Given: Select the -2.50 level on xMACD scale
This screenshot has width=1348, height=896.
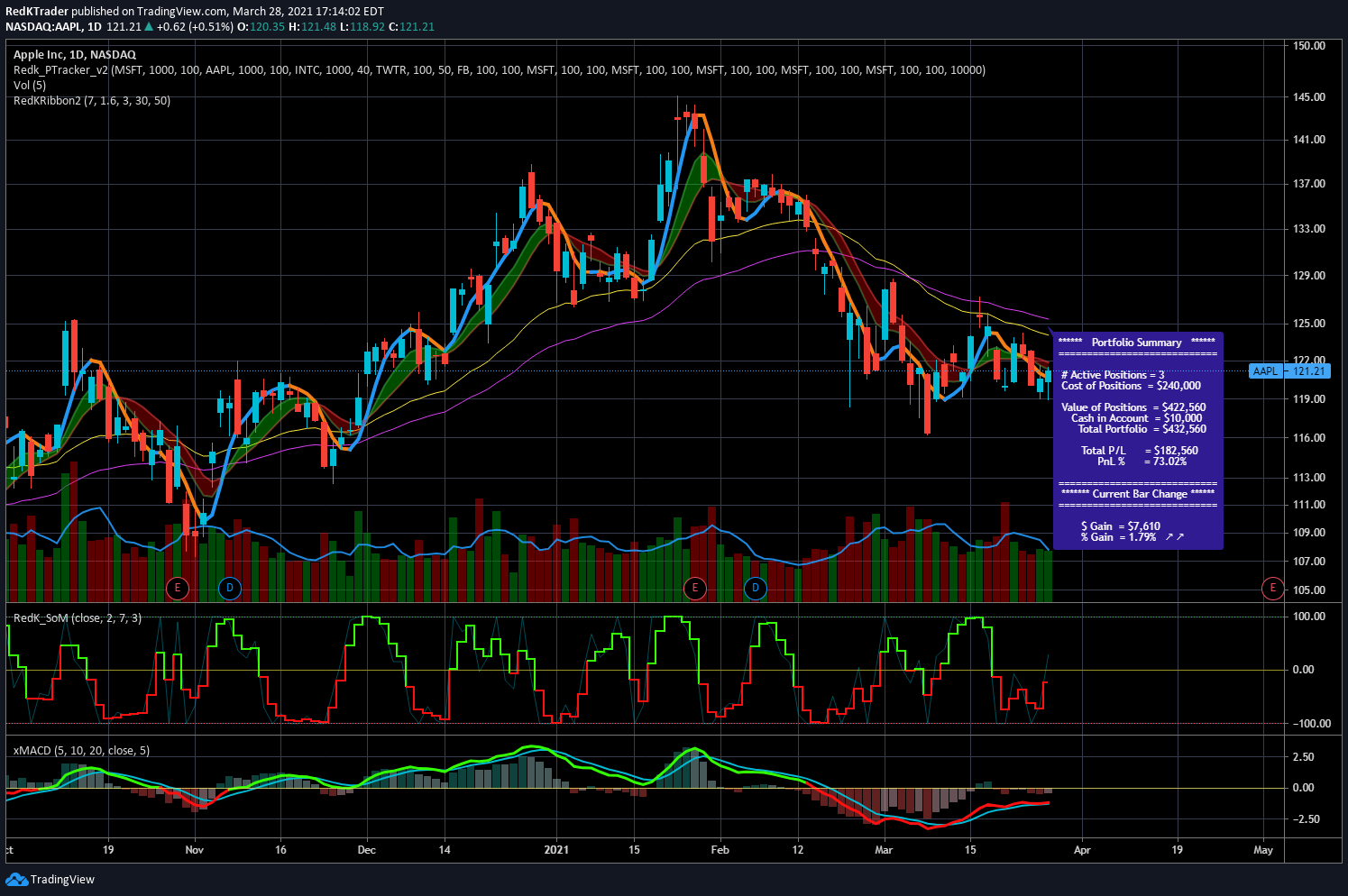Looking at the screenshot, I should pos(1306,819).
